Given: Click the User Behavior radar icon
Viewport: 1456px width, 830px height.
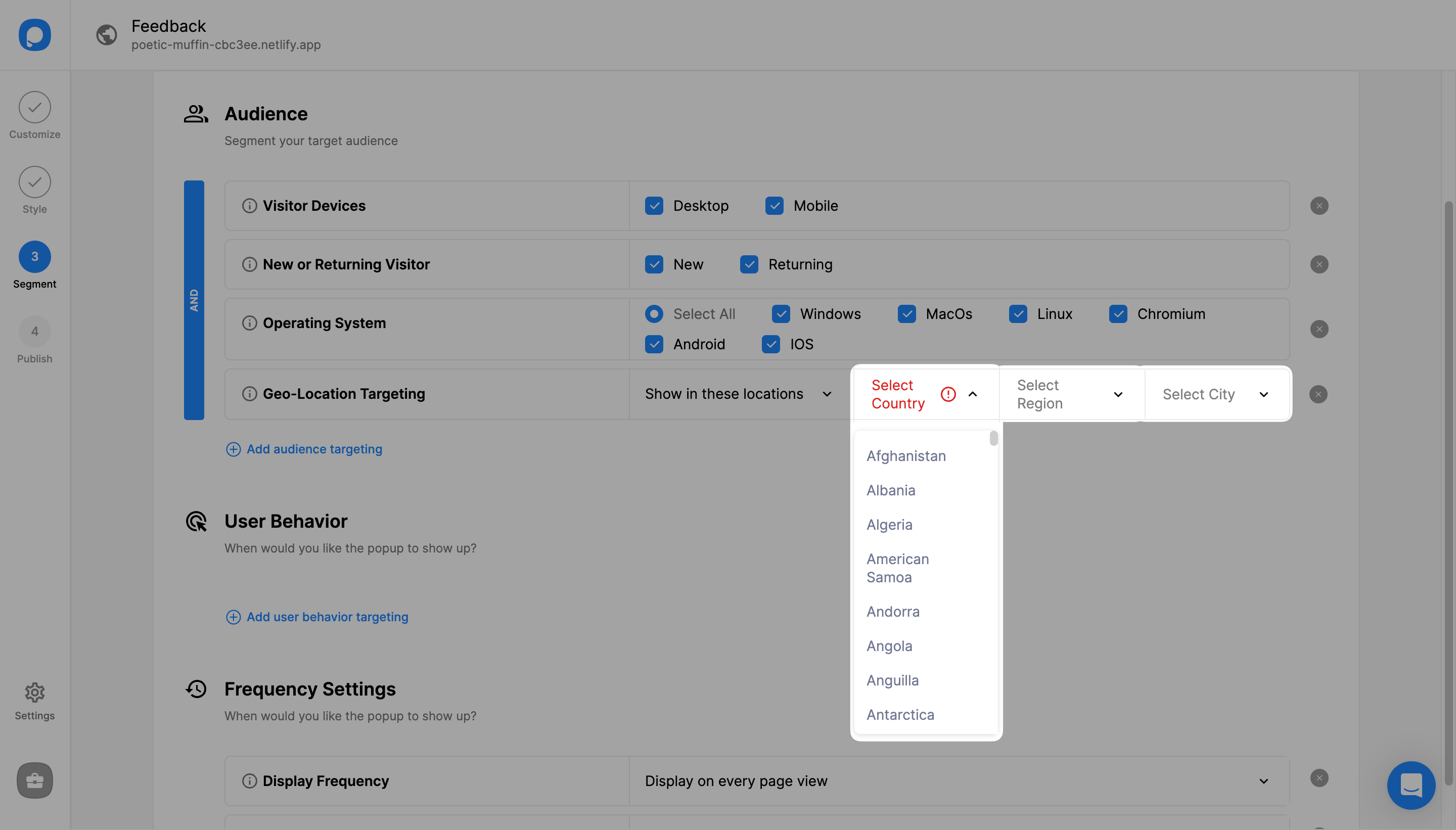Looking at the screenshot, I should tap(195, 523).
